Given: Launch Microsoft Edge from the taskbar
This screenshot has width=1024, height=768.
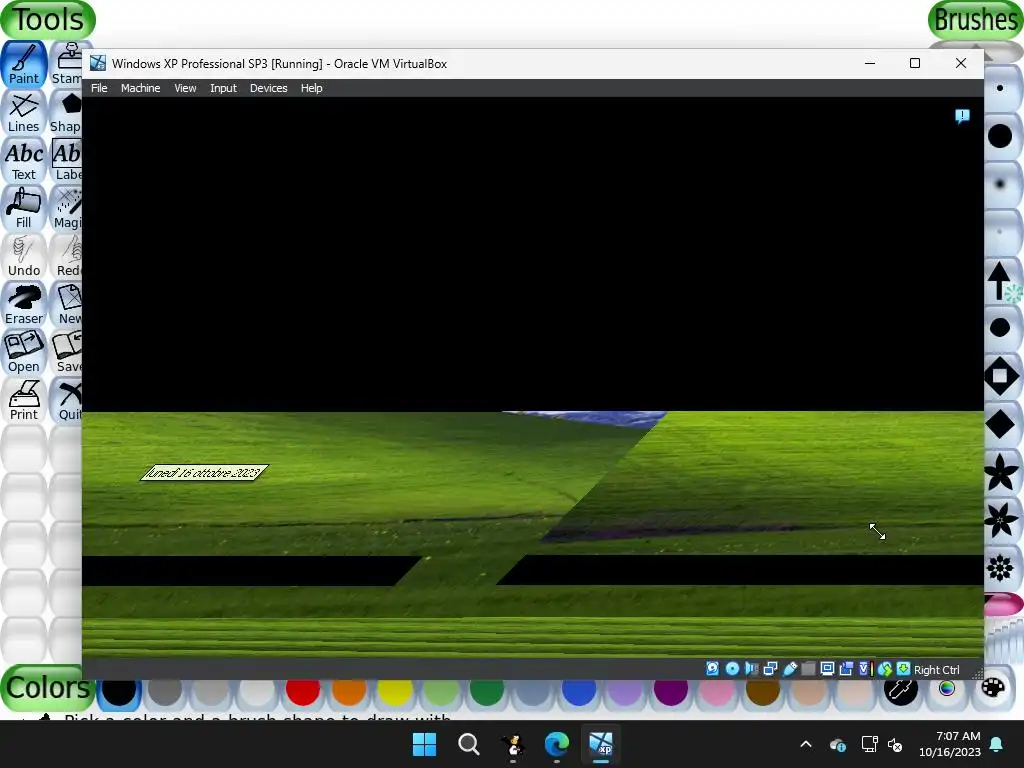Looking at the screenshot, I should [x=556, y=744].
